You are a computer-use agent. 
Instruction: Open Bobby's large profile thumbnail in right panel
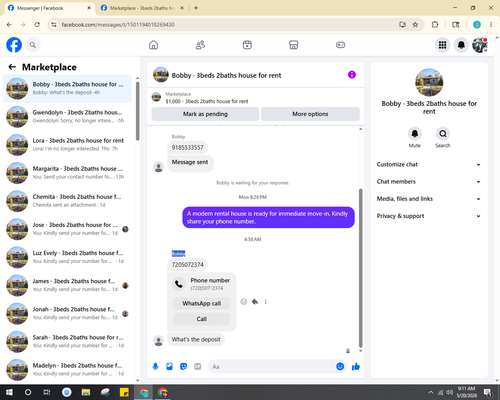tap(429, 82)
